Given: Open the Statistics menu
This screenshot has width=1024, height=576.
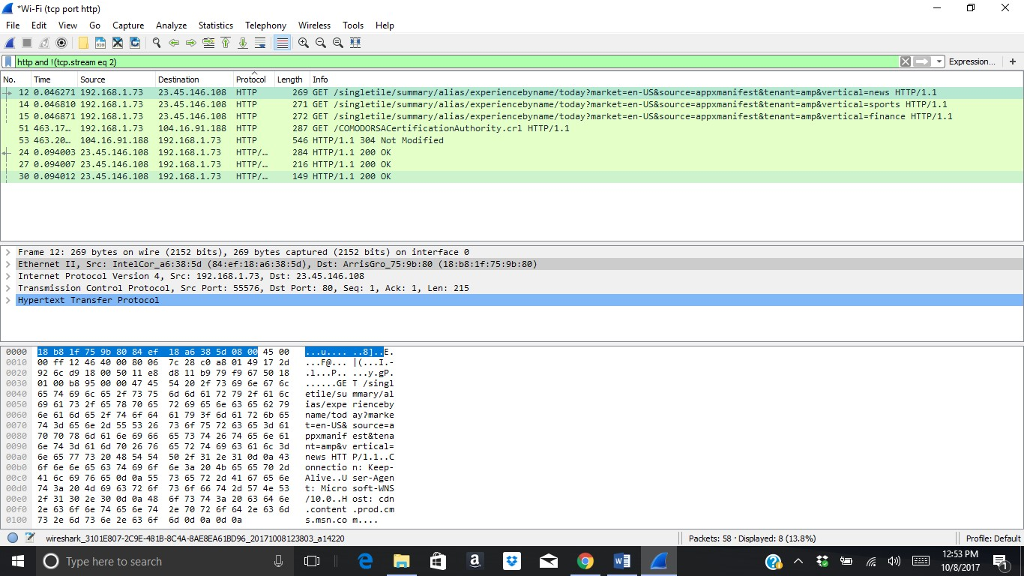Looking at the screenshot, I should 215,25.
